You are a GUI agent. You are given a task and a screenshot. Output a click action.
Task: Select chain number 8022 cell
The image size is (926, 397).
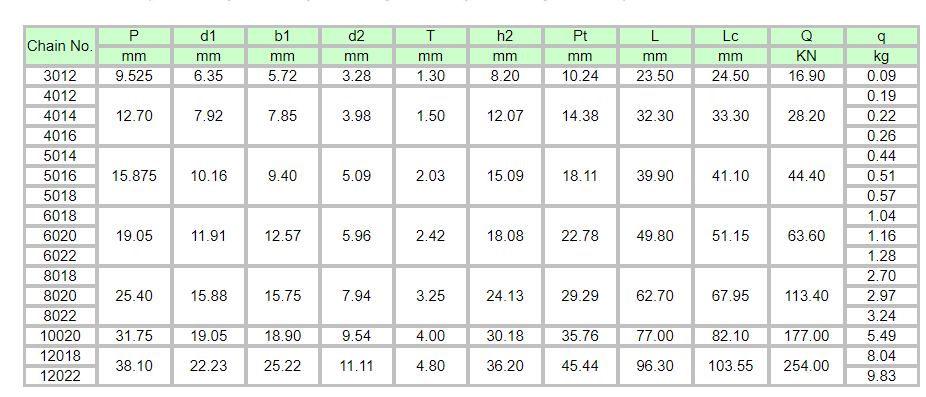[x=60, y=315]
